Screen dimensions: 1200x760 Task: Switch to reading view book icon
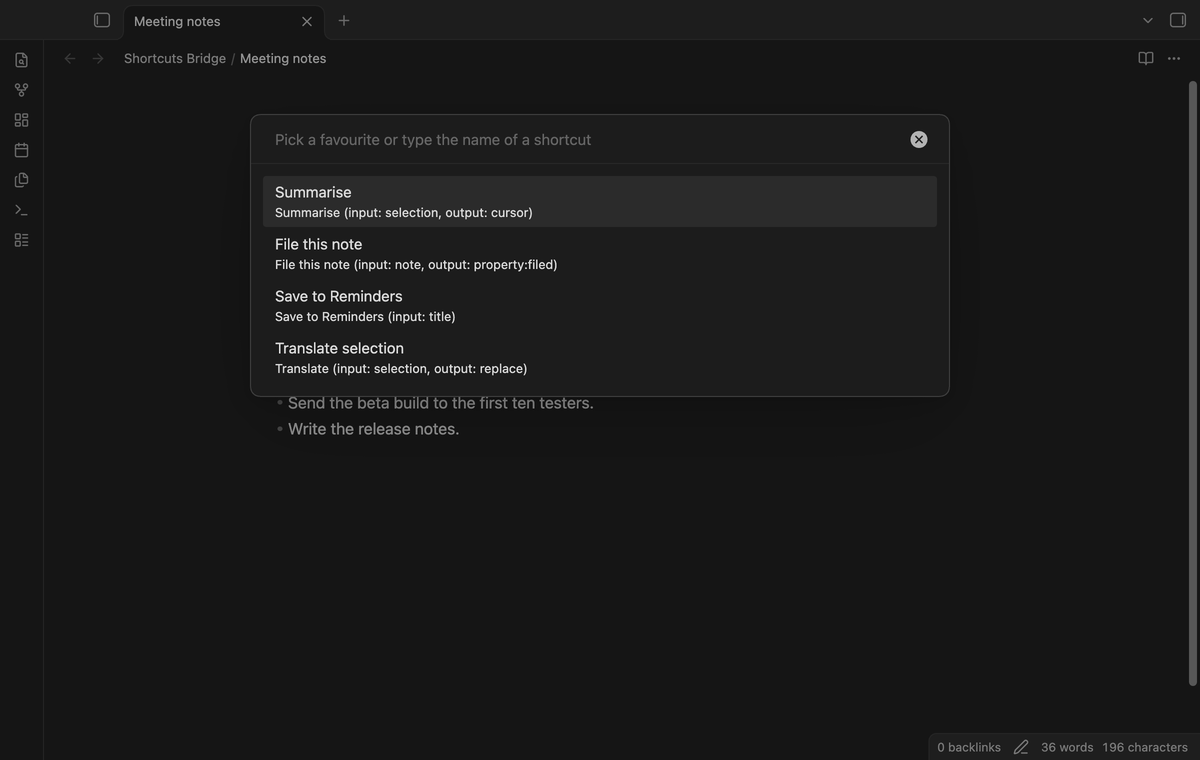[x=1146, y=58]
